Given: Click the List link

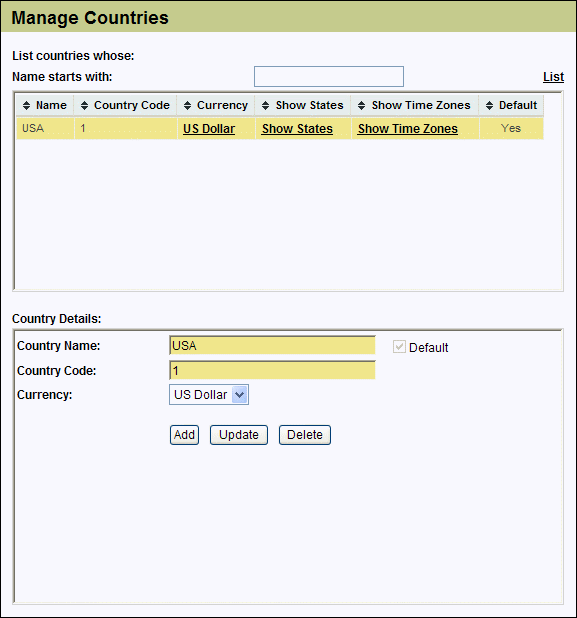Looking at the screenshot, I should tap(553, 77).
